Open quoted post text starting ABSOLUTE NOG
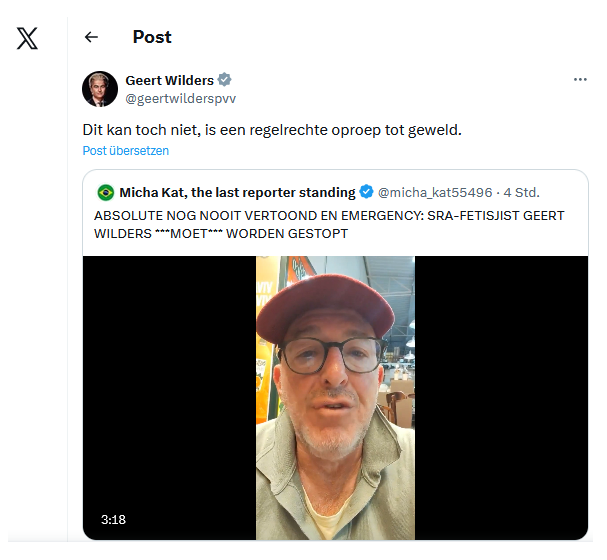Image resolution: width=607 pixels, height=560 pixels. (330, 224)
